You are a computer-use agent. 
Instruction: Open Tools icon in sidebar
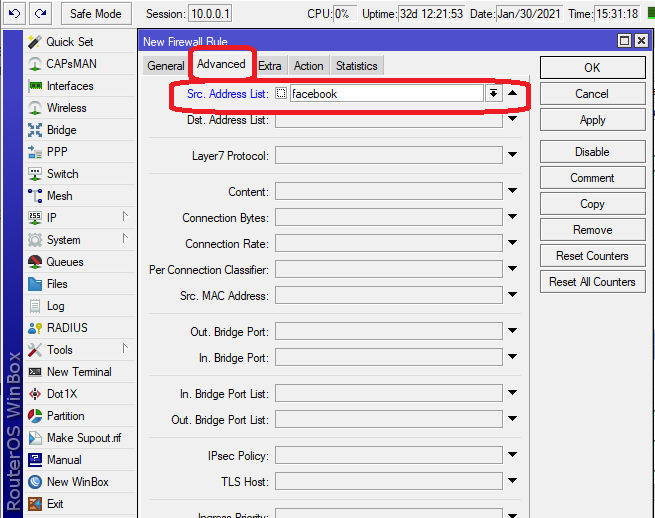pyautogui.click(x=35, y=350)
